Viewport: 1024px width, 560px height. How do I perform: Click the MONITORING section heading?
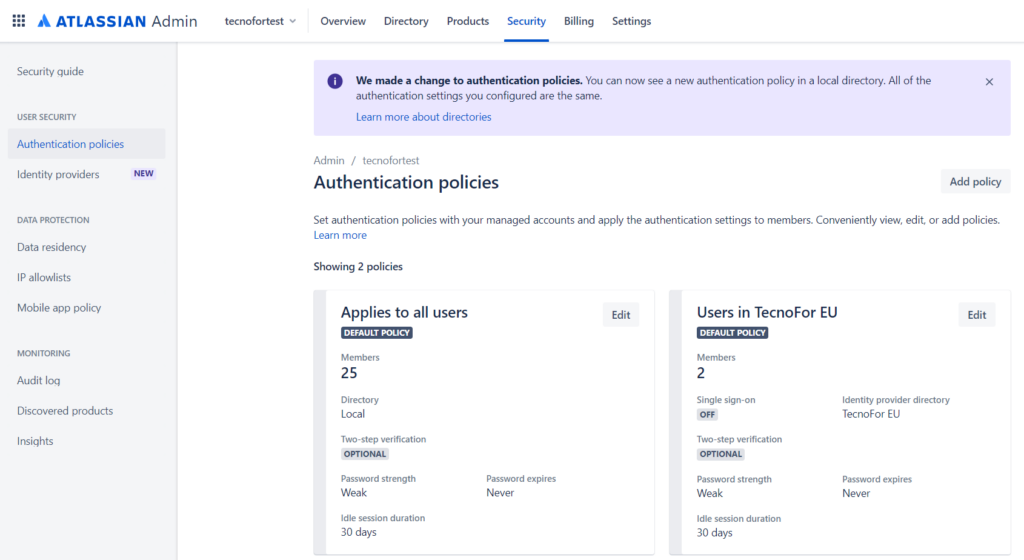pos(43,353)
